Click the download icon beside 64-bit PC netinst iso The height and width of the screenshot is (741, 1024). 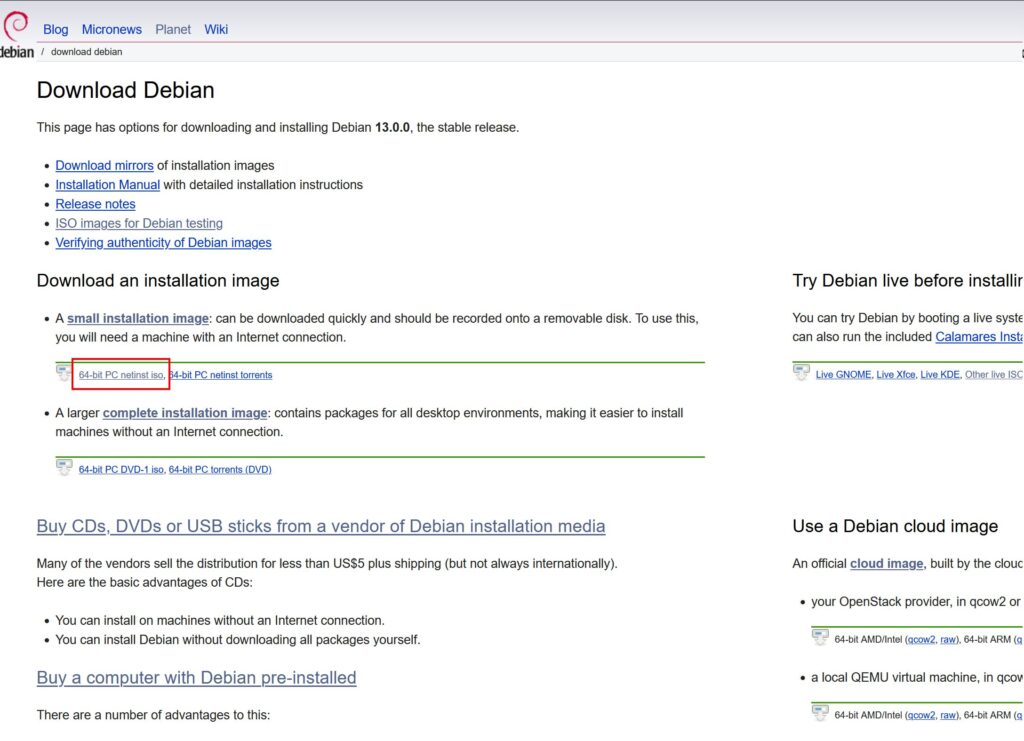coord(63,373)
